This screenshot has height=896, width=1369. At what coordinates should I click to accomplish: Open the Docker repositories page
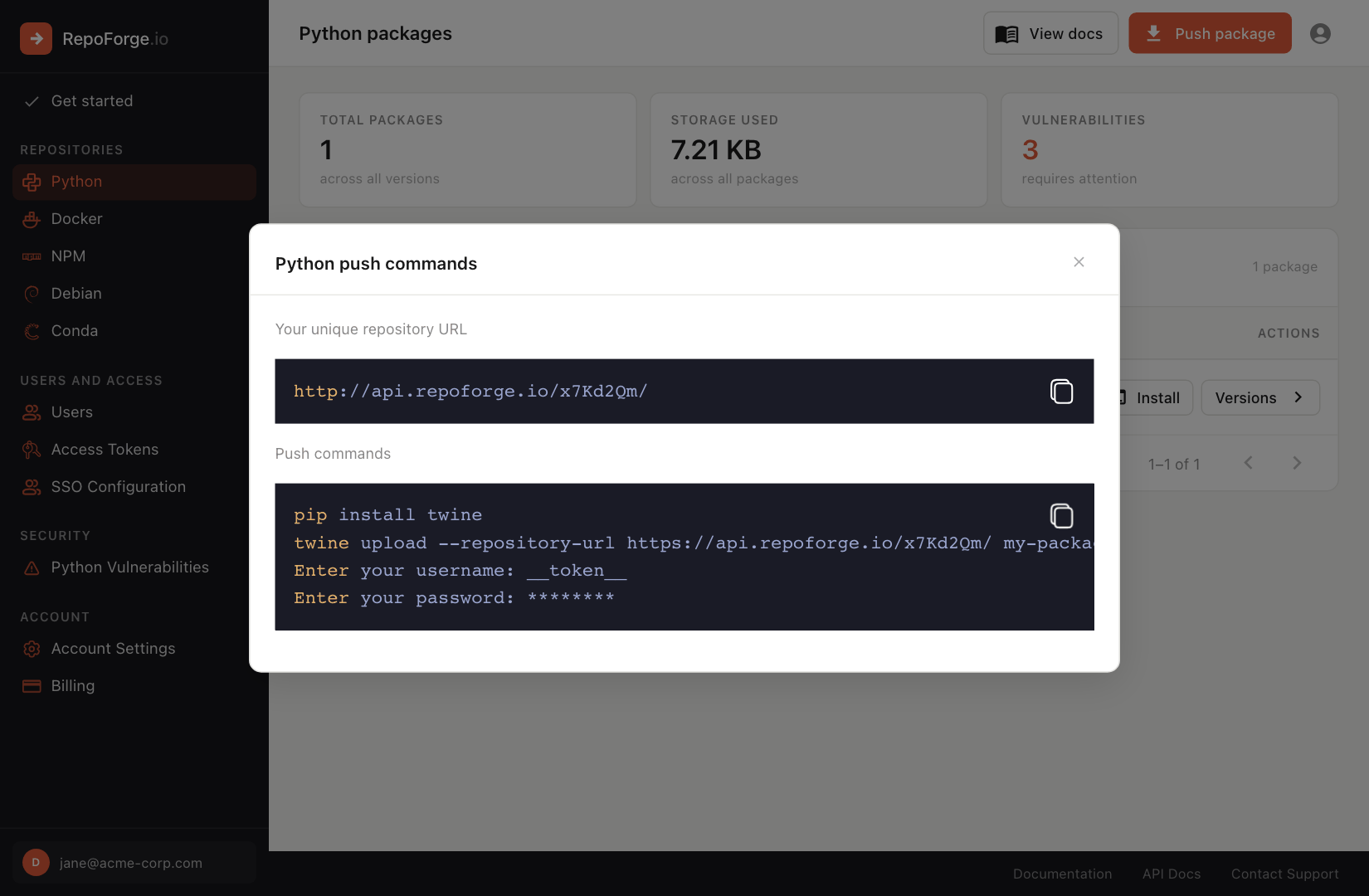point(134,219)
